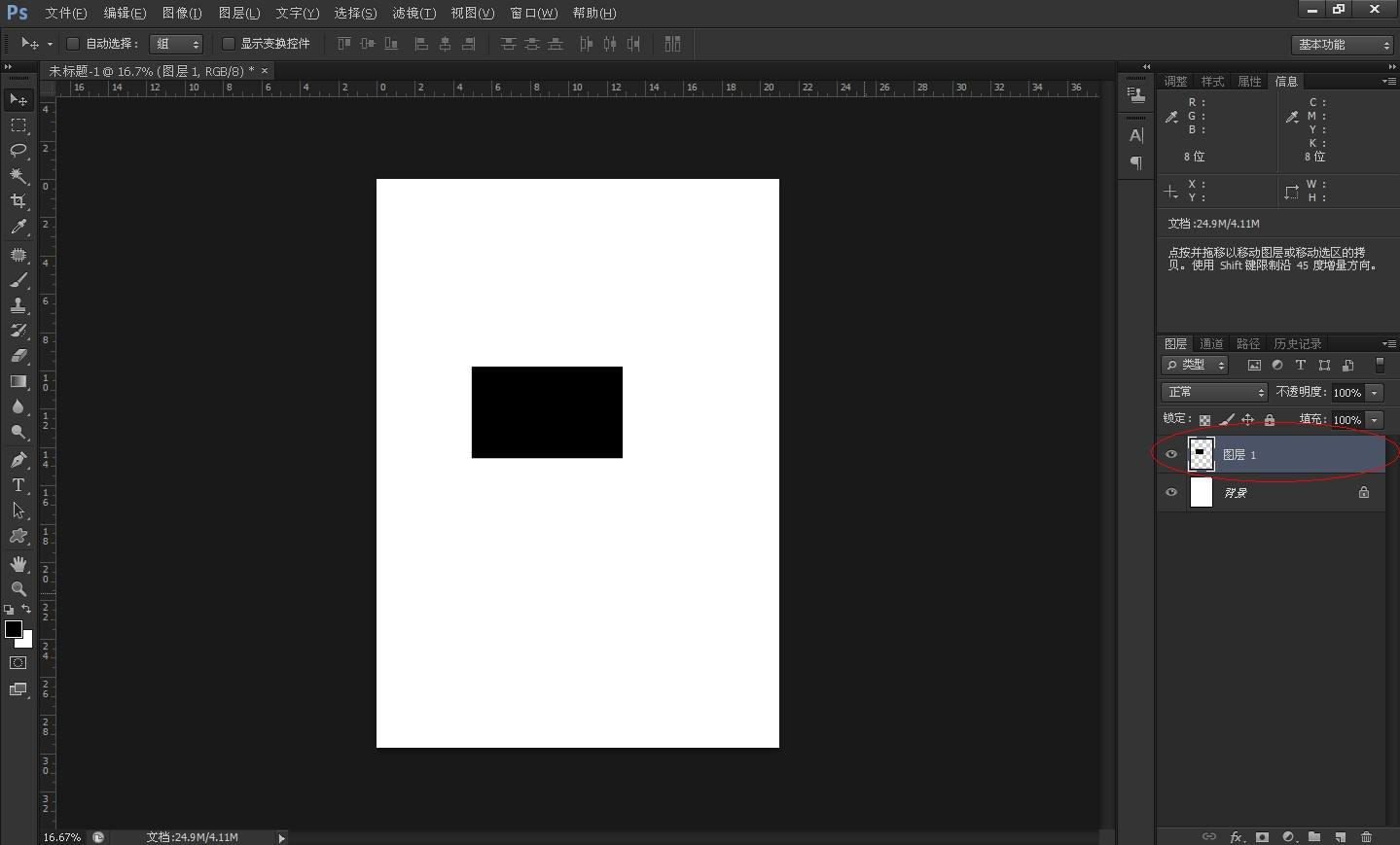1400x845 pixels.
Task: Open the 正常 blend mode dropdown
Action: (x=1214, y=392)
